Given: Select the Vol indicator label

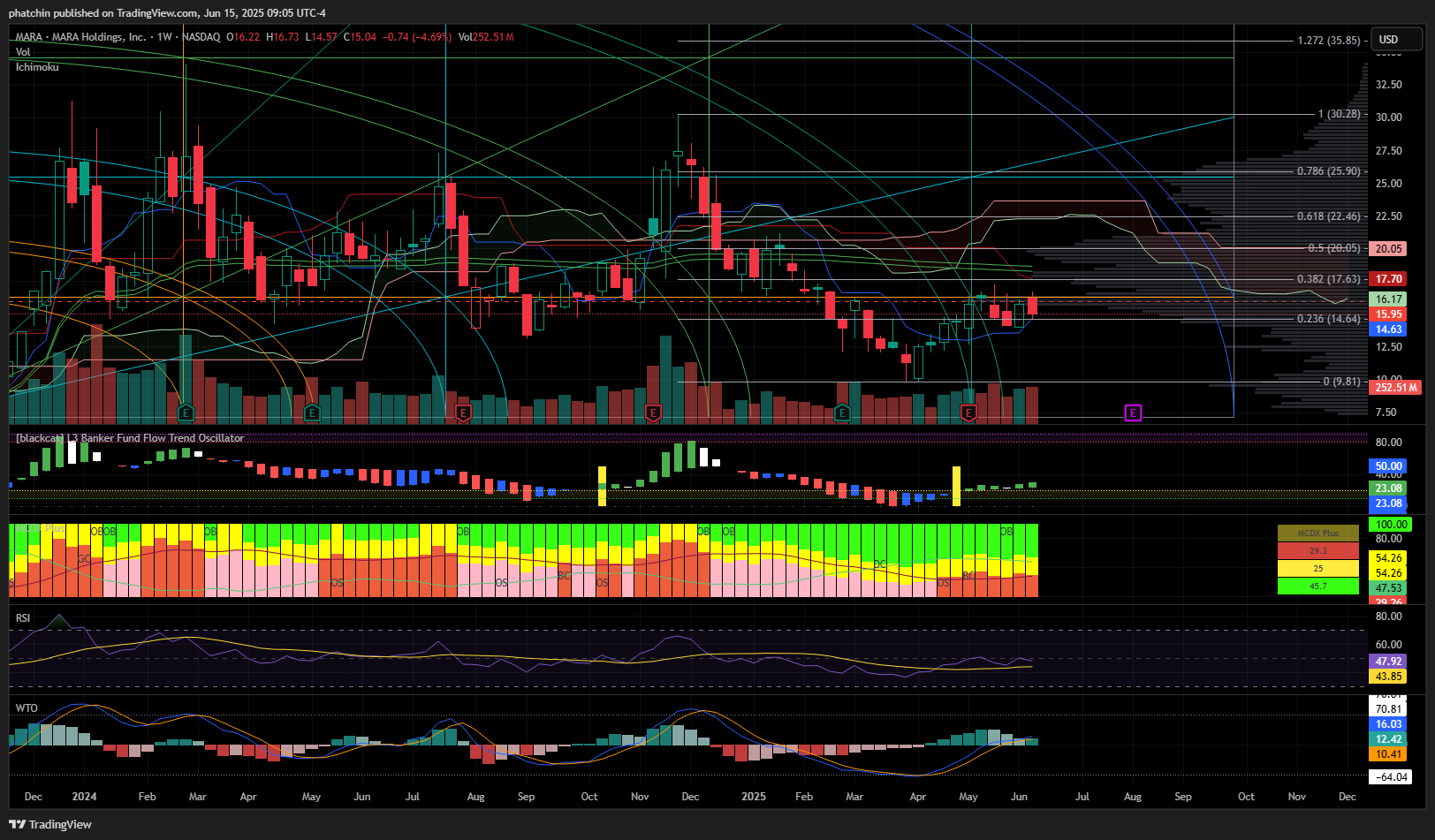Looking at the screenshot, I should click(23, 52).
